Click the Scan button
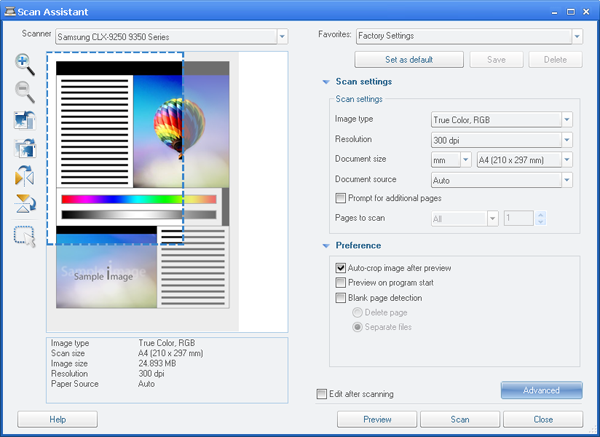This screenshot has width=600, height=437. (x=459, y=419)
